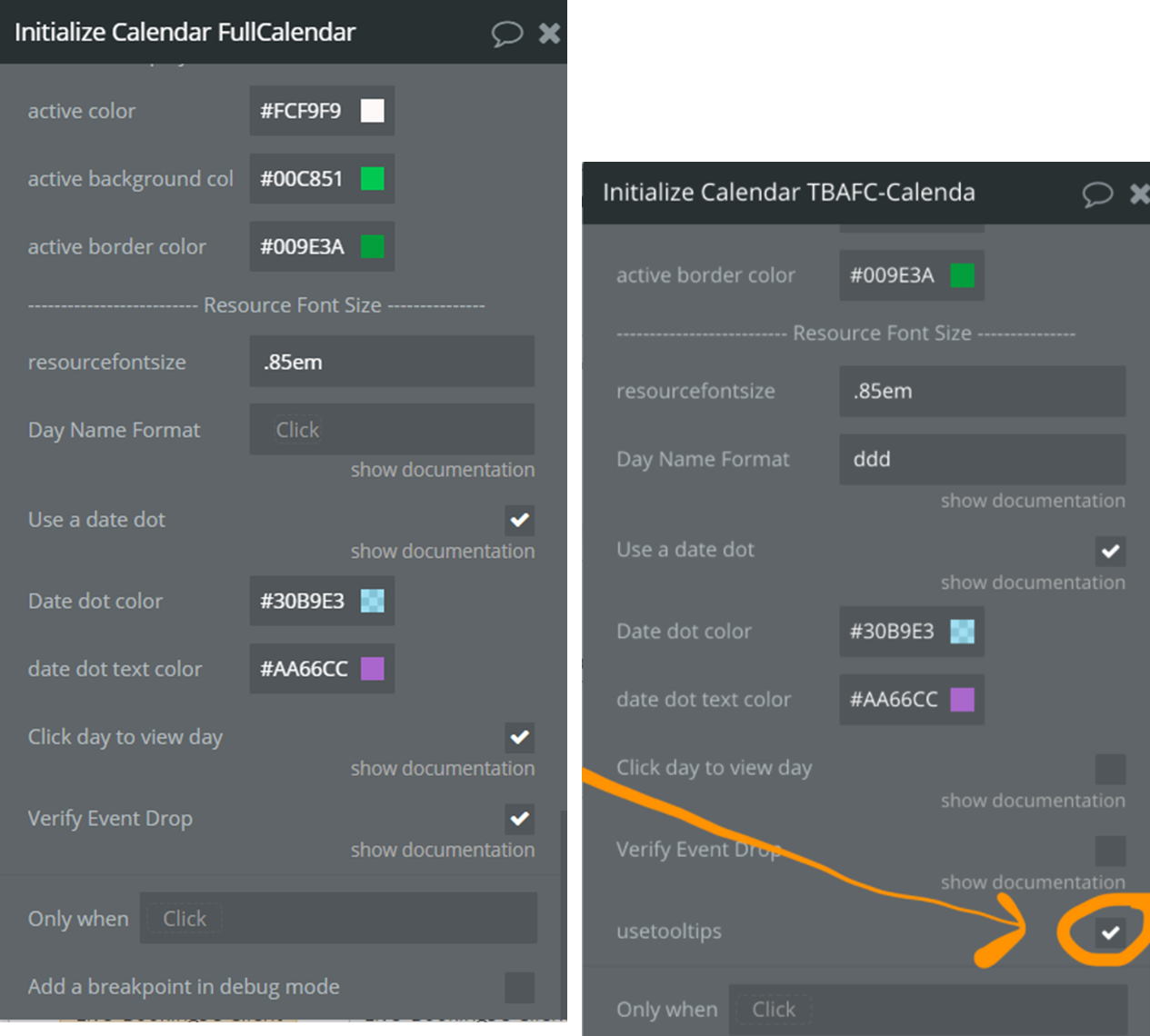Uncheck Verify Event Drop in FullCalendar panel
This screenshot has height=1036, width=1150.
coord(520,819)
